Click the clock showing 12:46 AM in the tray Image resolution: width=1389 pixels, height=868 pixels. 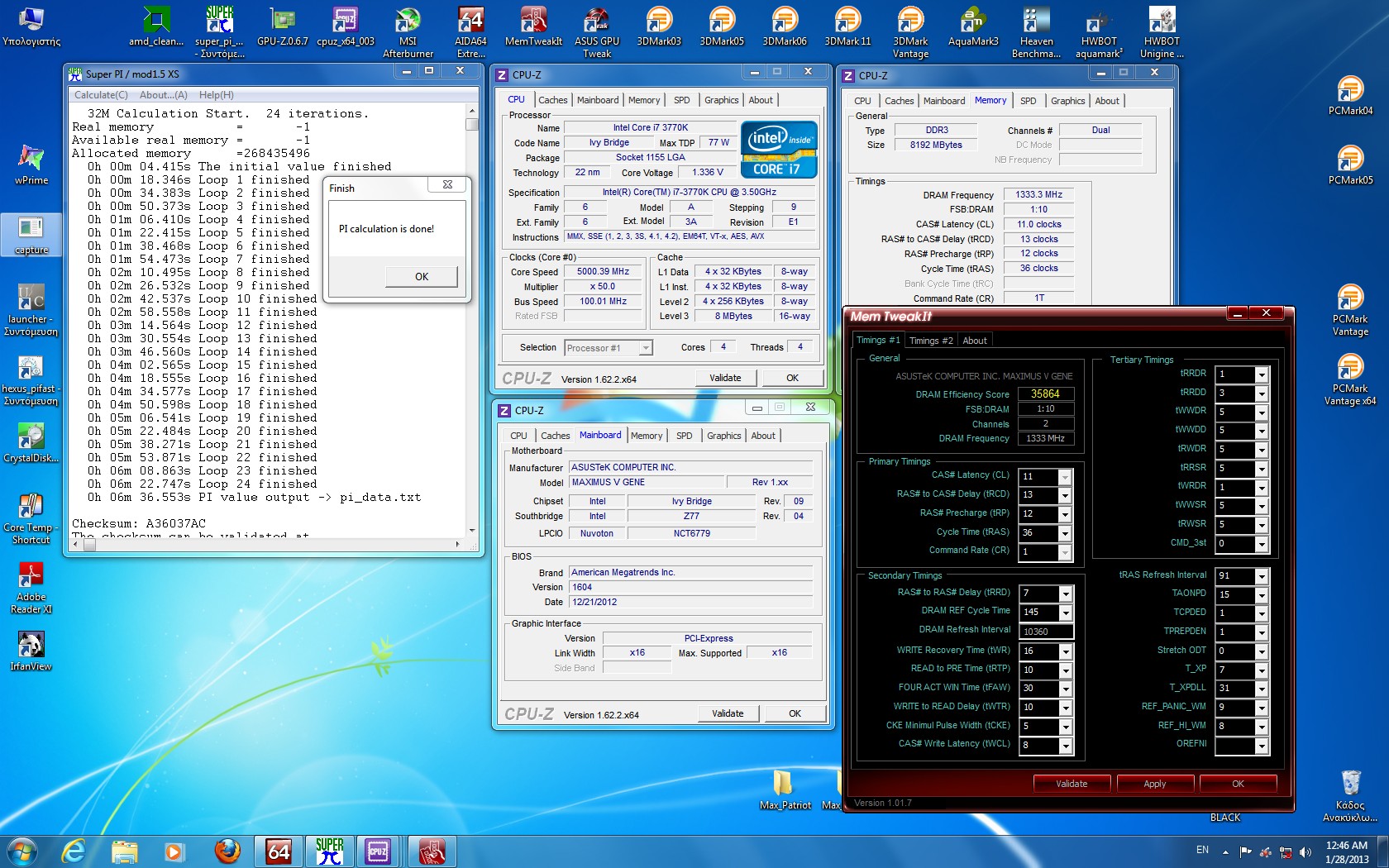pos(1347,846)
